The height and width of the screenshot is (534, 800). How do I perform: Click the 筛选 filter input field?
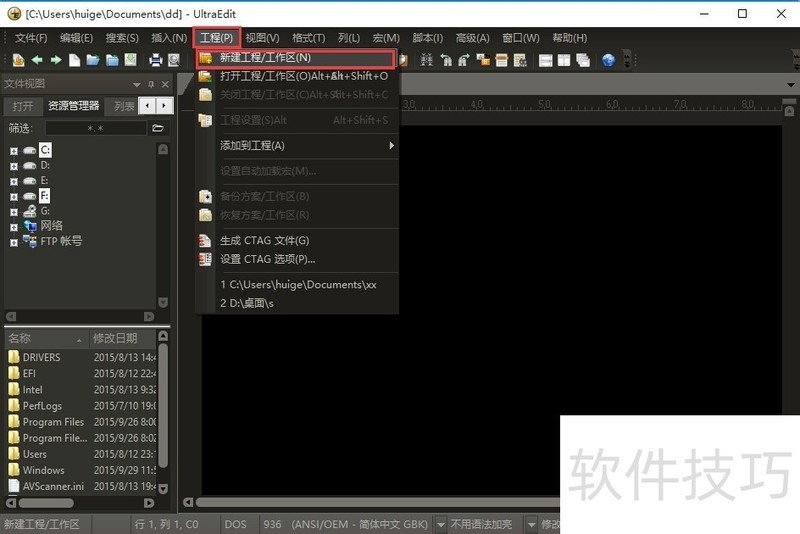tap(95, 128)
